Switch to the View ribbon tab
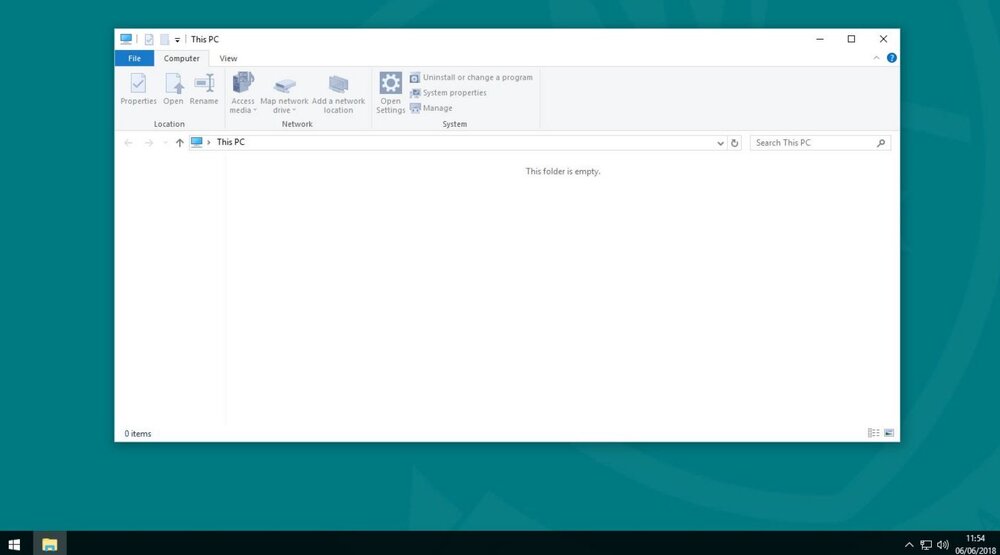 point(228,58)
